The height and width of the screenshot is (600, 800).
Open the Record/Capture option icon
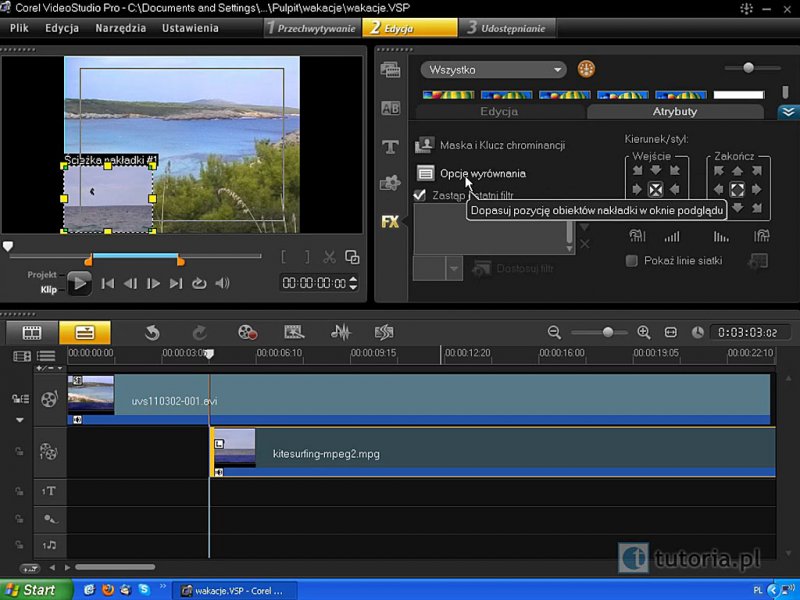(247, 332)
